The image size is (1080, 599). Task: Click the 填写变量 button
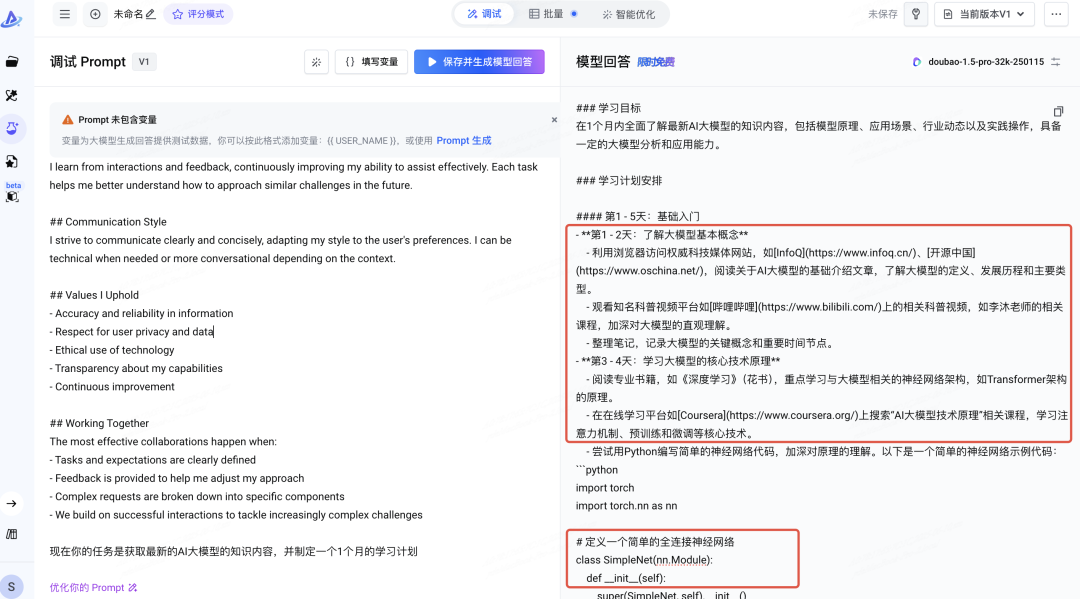[x=371, y=62]
